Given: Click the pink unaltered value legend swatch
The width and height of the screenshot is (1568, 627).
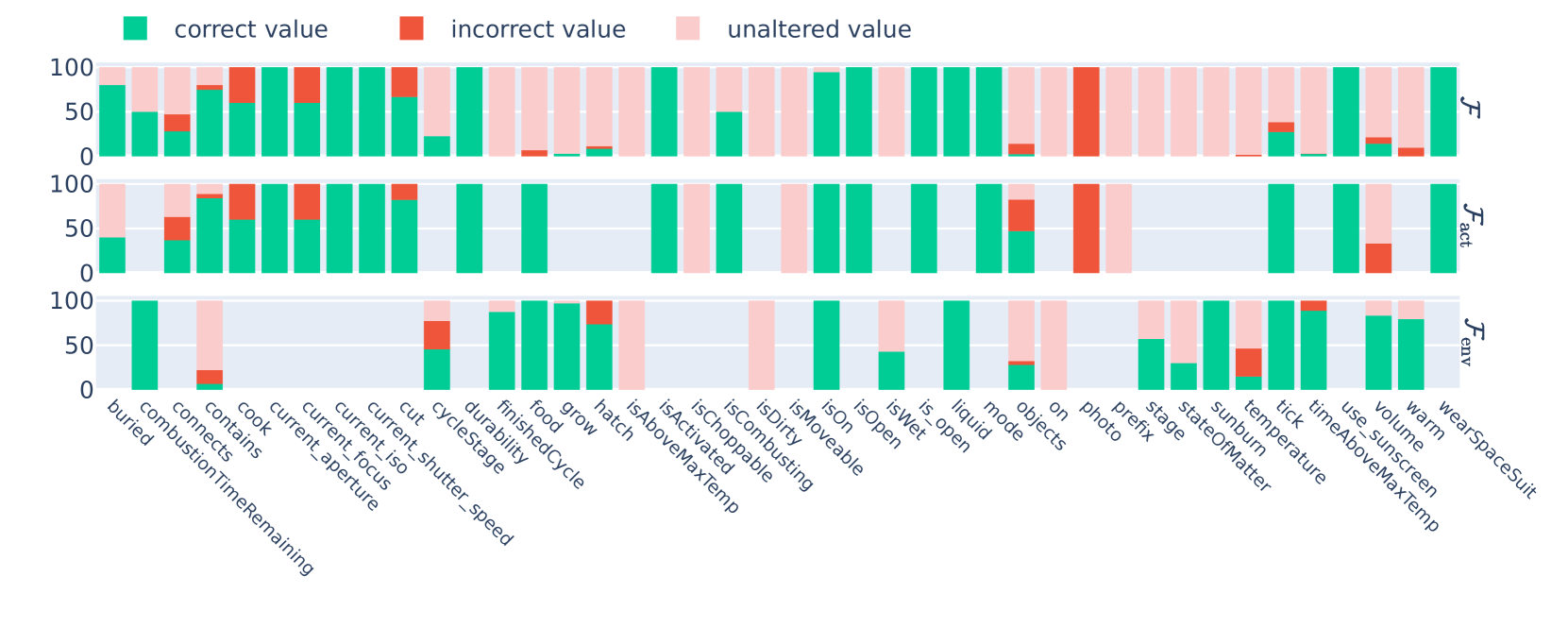Looking at the screenshot, I should [x=688, y=29].
